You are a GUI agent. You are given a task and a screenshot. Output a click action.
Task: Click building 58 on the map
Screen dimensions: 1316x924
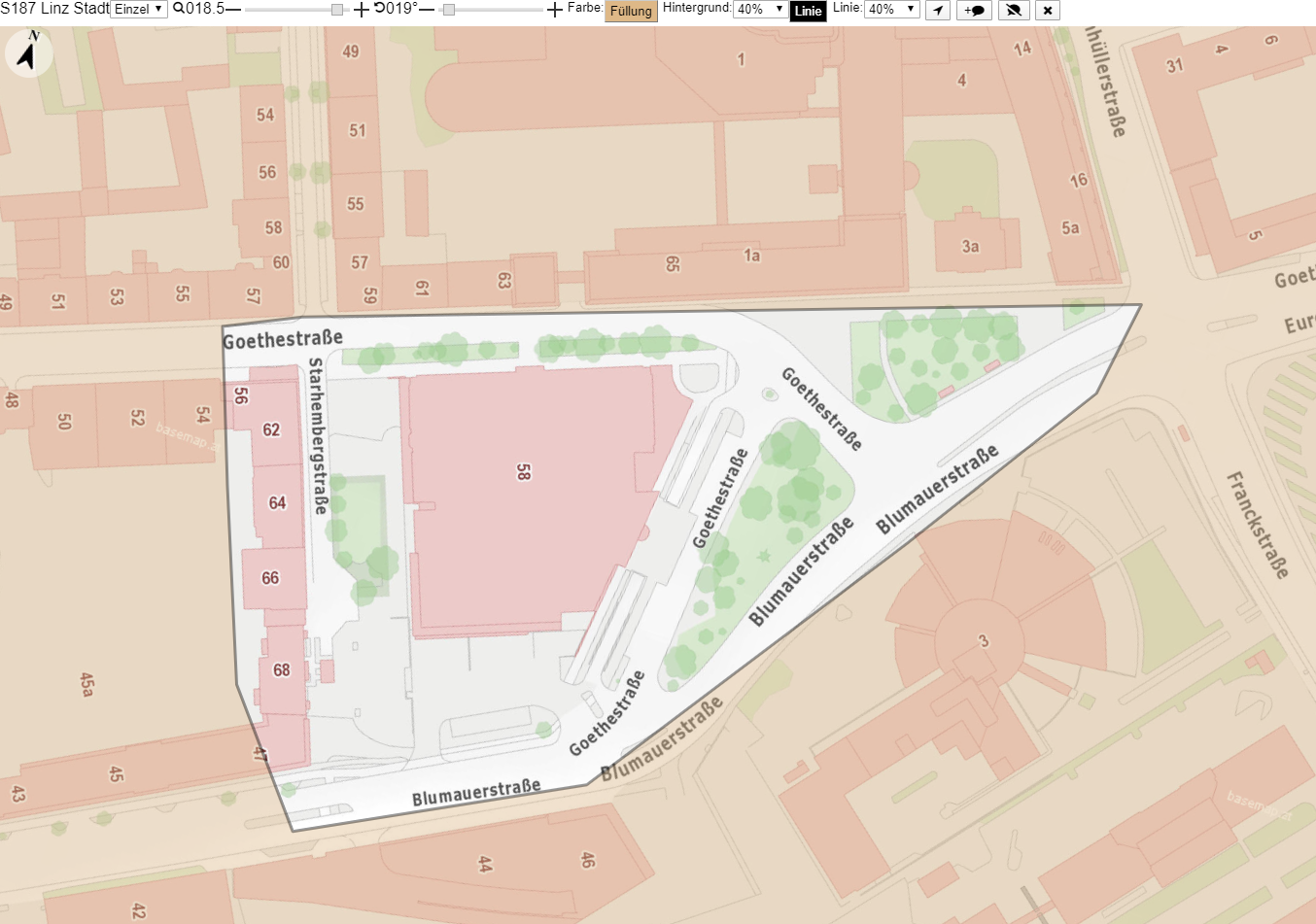[523, 472]
